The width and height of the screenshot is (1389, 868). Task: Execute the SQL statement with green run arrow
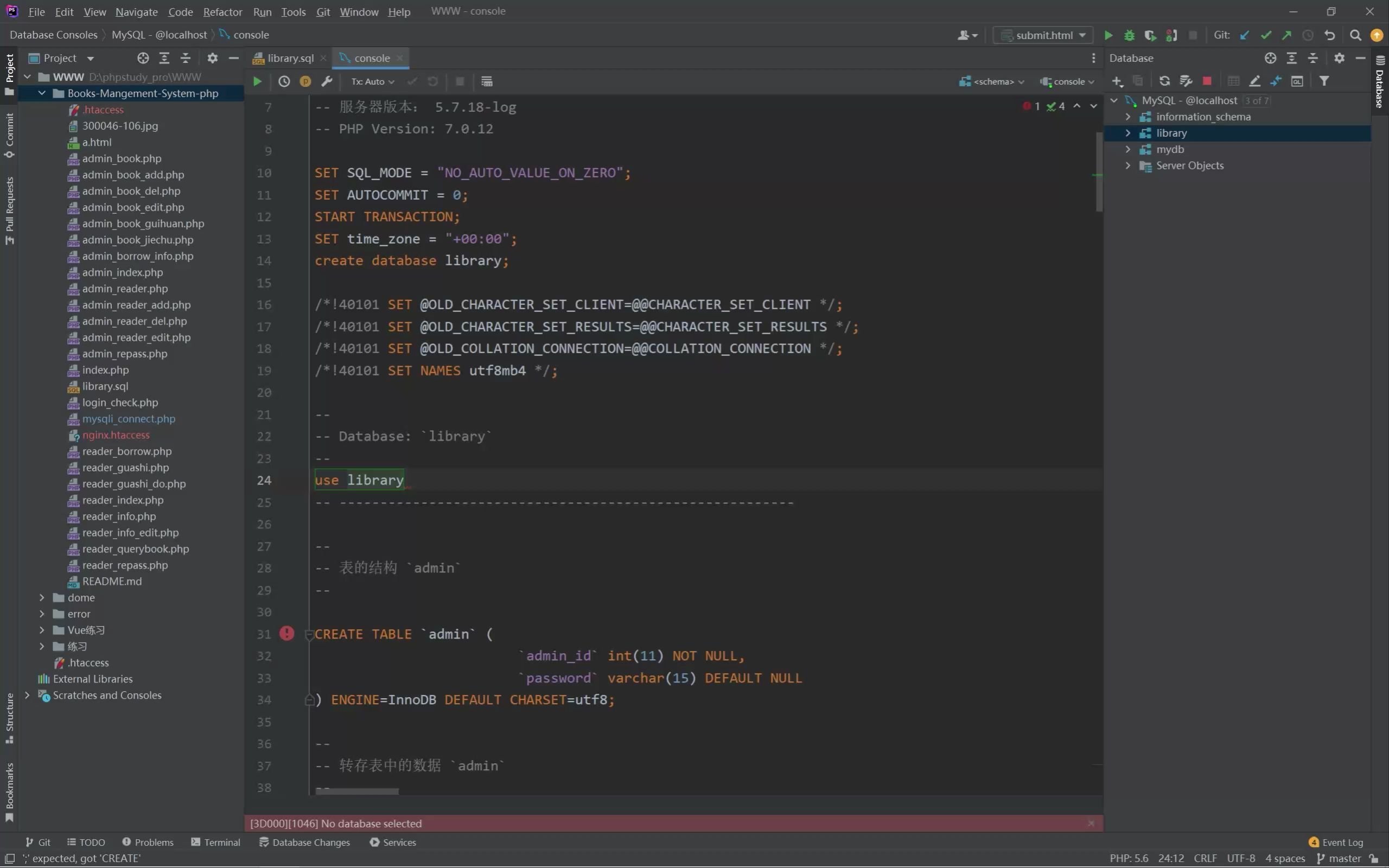(257, 81)
